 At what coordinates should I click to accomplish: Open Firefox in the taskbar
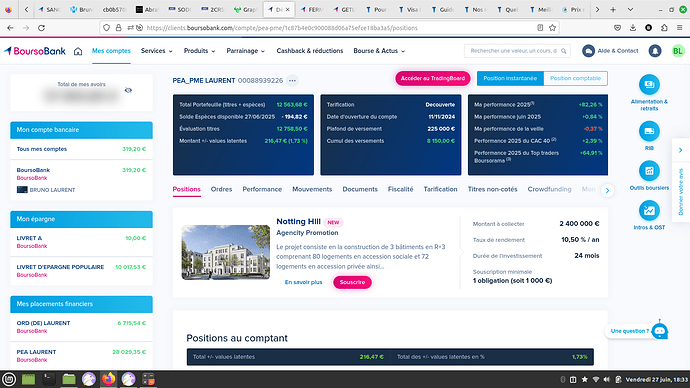coord(108,379)
